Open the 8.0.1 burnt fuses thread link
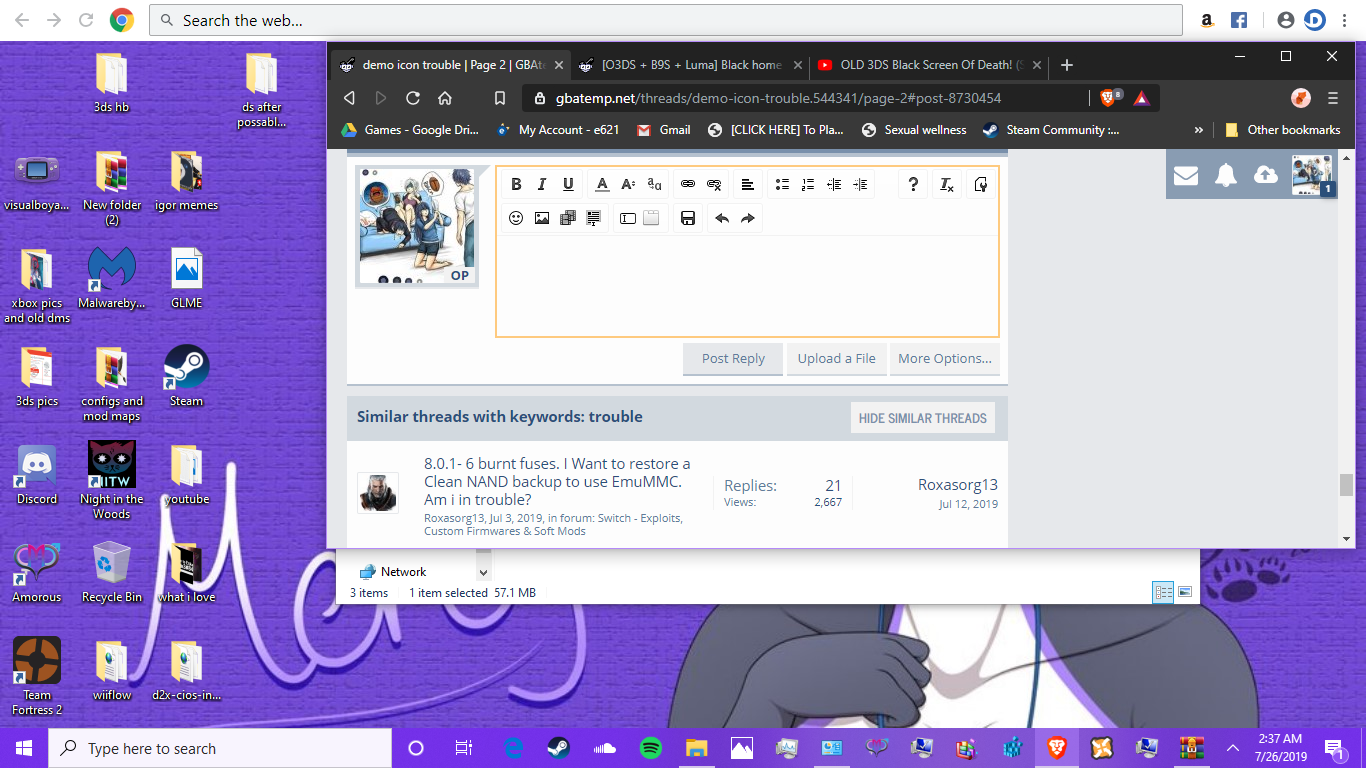This screenshot has height=768, width=1366. (x=557, y=482)
